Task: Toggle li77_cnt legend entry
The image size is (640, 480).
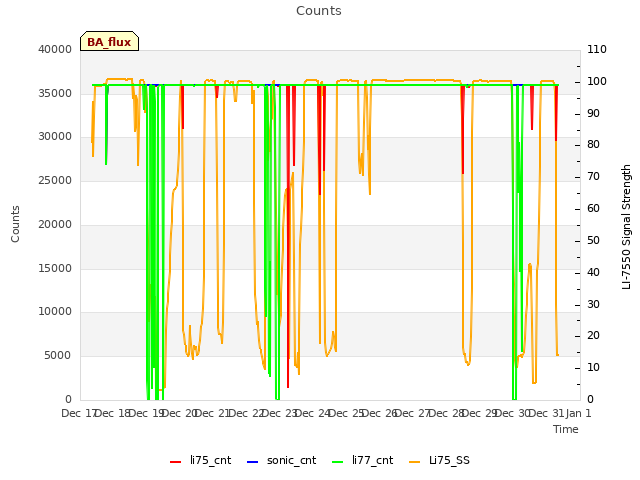Action: [x=362, y=461]
